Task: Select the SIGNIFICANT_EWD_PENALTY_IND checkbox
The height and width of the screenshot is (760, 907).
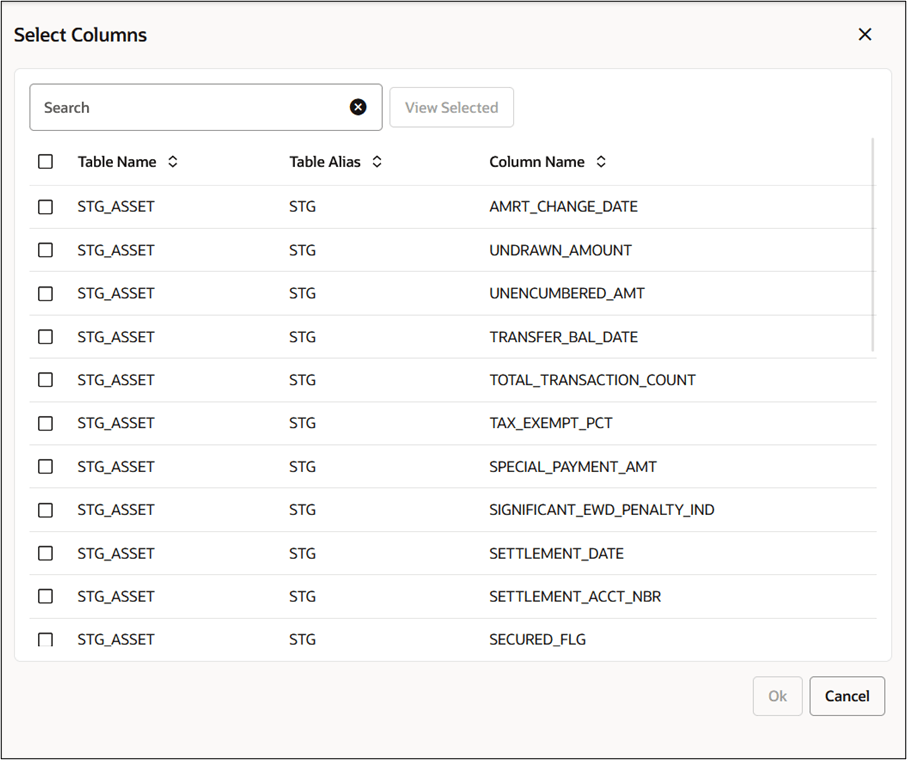Action: (x=45, y=510)
